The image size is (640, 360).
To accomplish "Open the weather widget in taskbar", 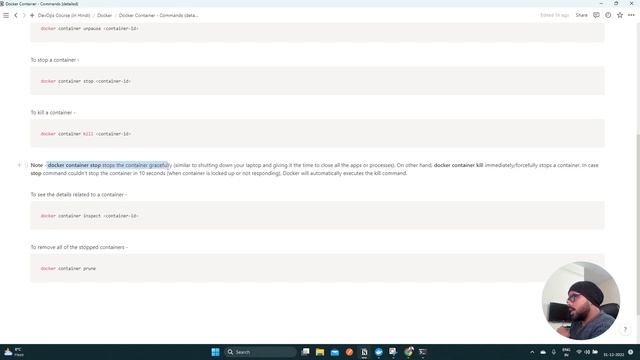I will click(x=13, y=352).
